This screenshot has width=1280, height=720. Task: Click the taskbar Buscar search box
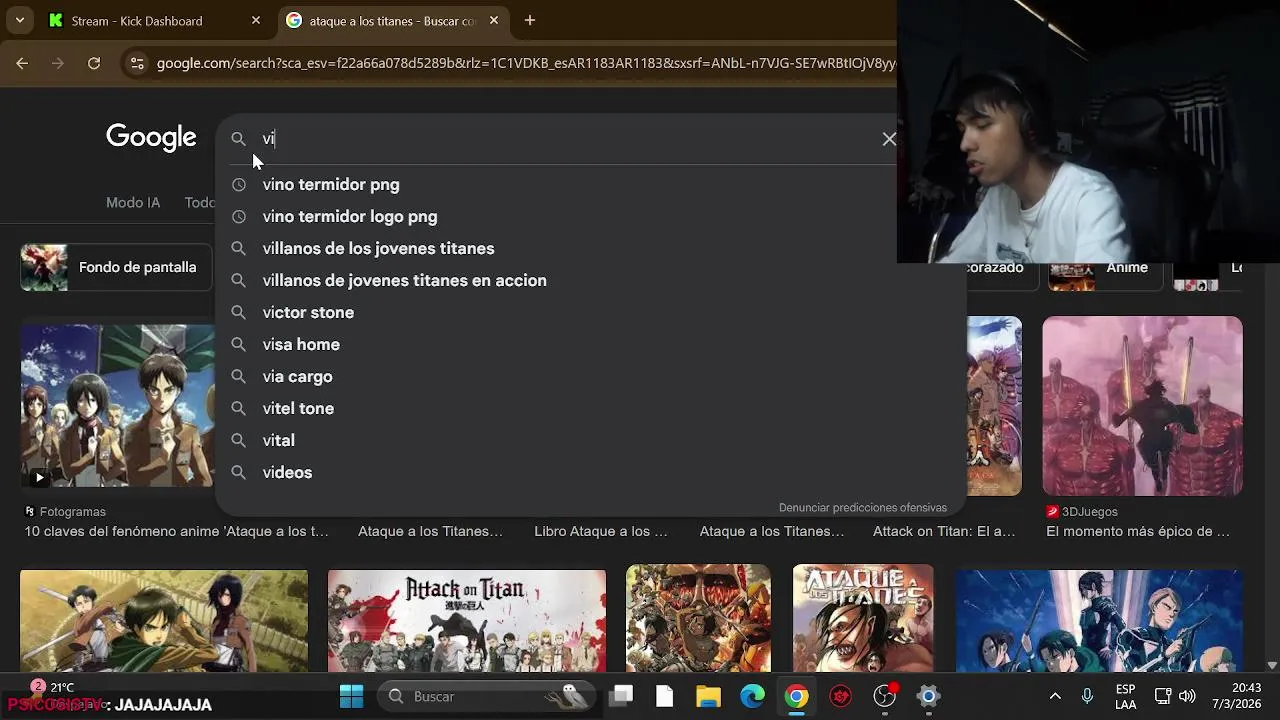click(488, 696)
